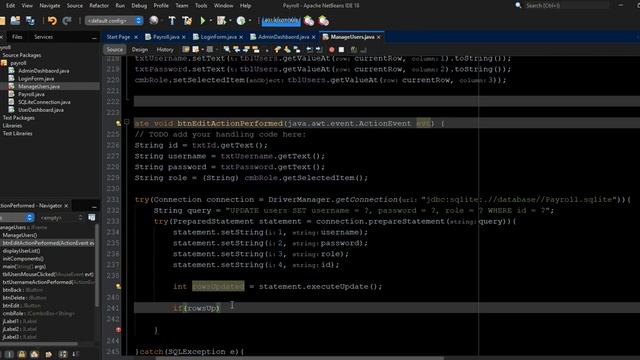Click the Redo arrow in the main toolbar
Screen dimensions: 640x360
[x=67, y=21]
